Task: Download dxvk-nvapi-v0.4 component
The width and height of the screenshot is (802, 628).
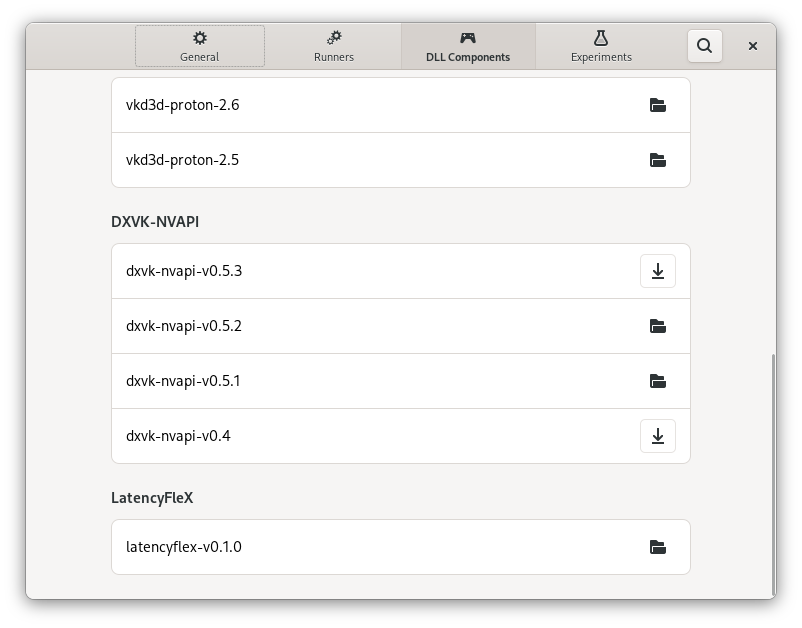Action: click(658, 436)
